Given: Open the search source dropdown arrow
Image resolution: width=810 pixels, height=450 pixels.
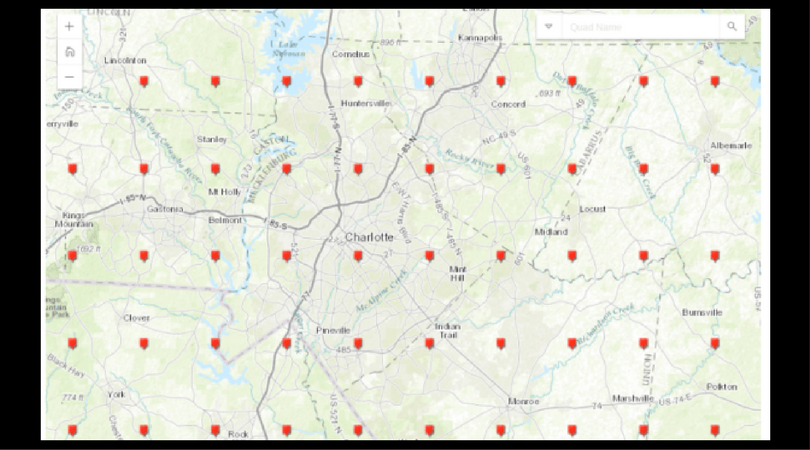Looking at the screenshot, I should pos(549,26).
